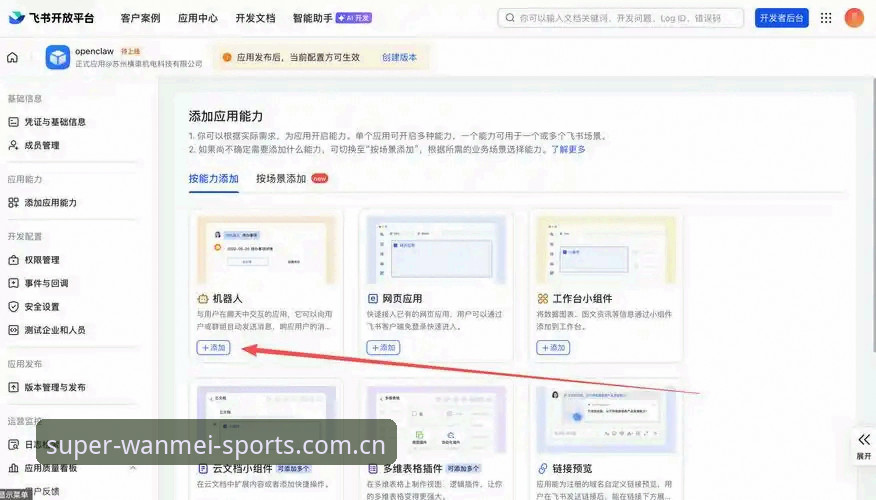Viewport: 876px width, 500px height.
Task: Add the 网页应用 capability
Action: 383,347
